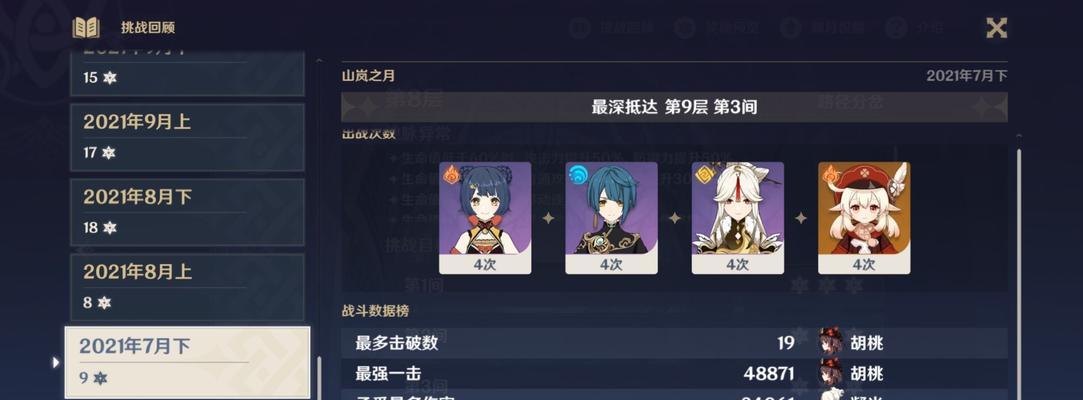Click Xingqiu's character card

611,218
